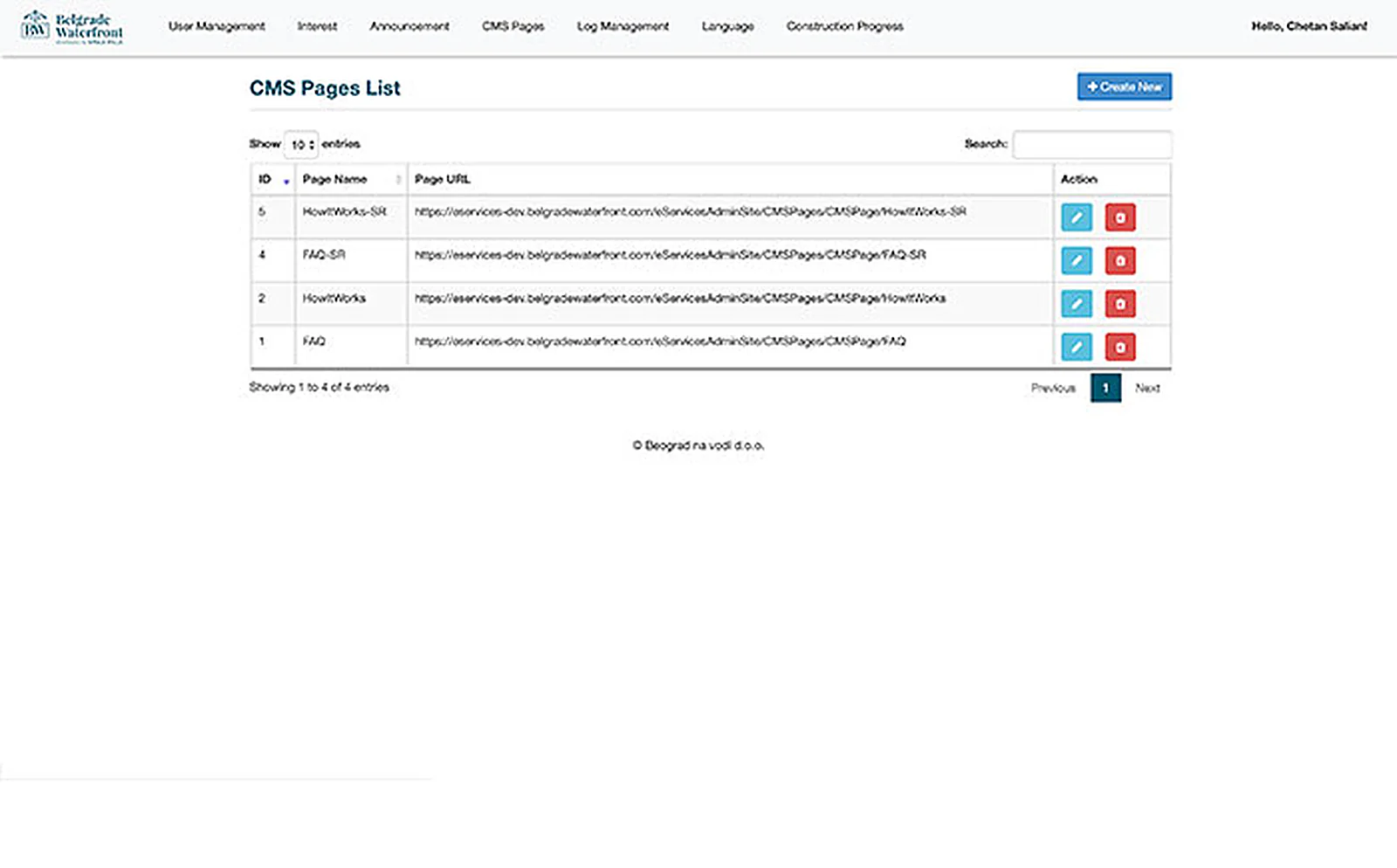The image size is (1397, 868).
Task: Open the User Management menu
Action: tap(217, 26)
